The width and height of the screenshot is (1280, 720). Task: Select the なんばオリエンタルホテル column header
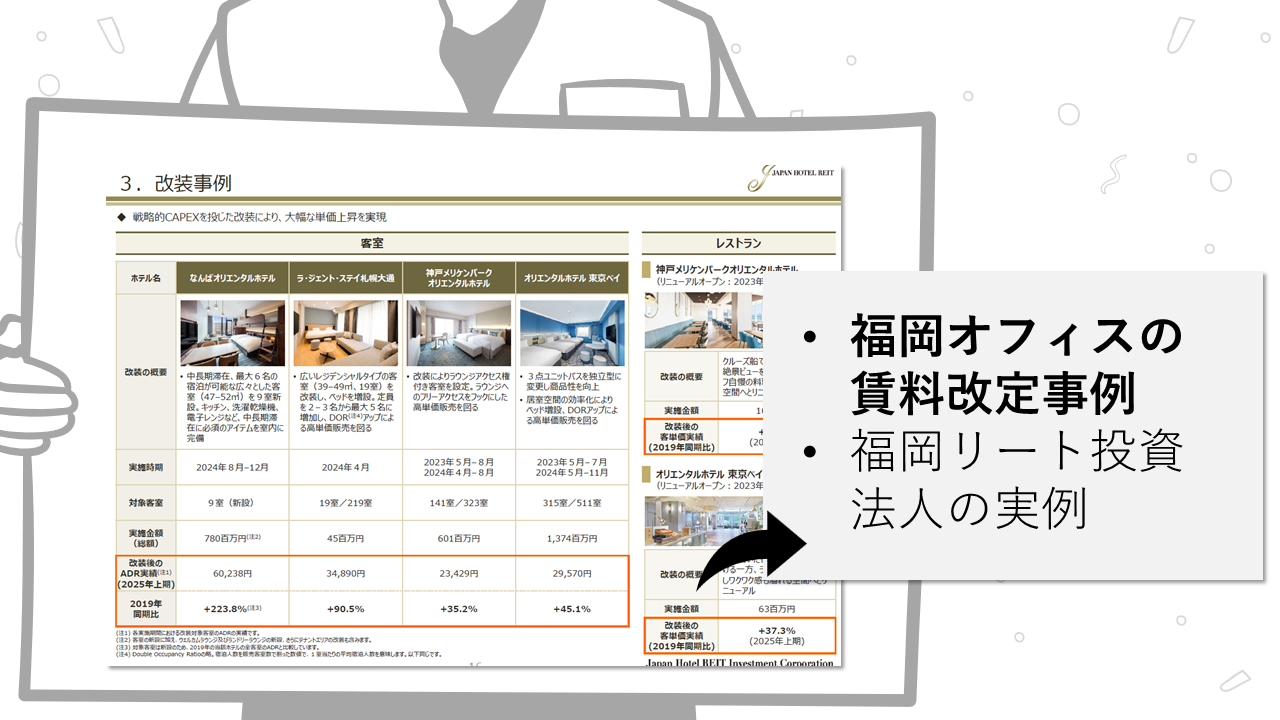pos(233,277)
